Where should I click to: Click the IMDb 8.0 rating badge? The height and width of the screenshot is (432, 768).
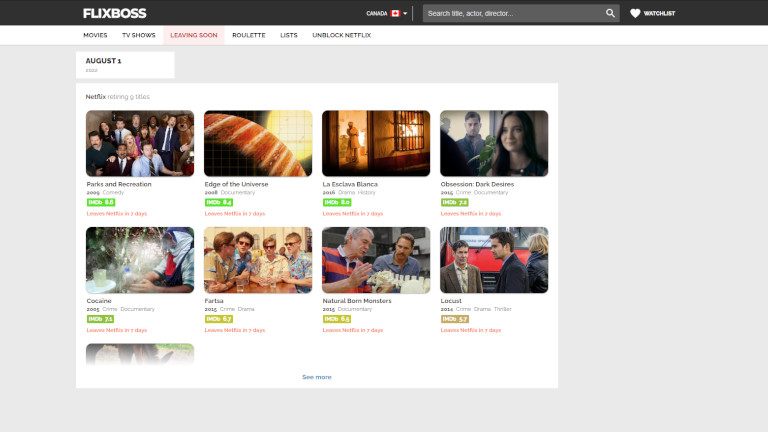tap(336, 202)
